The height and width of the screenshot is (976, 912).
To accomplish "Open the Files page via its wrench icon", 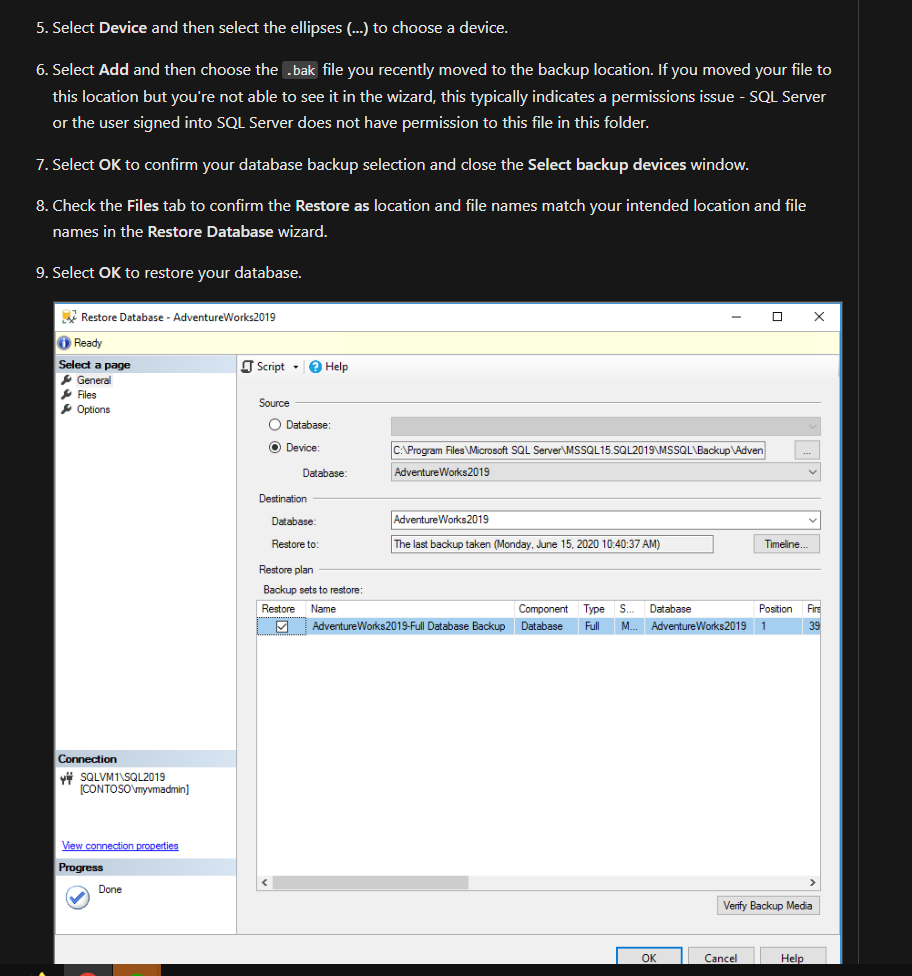I will [65, 394].
